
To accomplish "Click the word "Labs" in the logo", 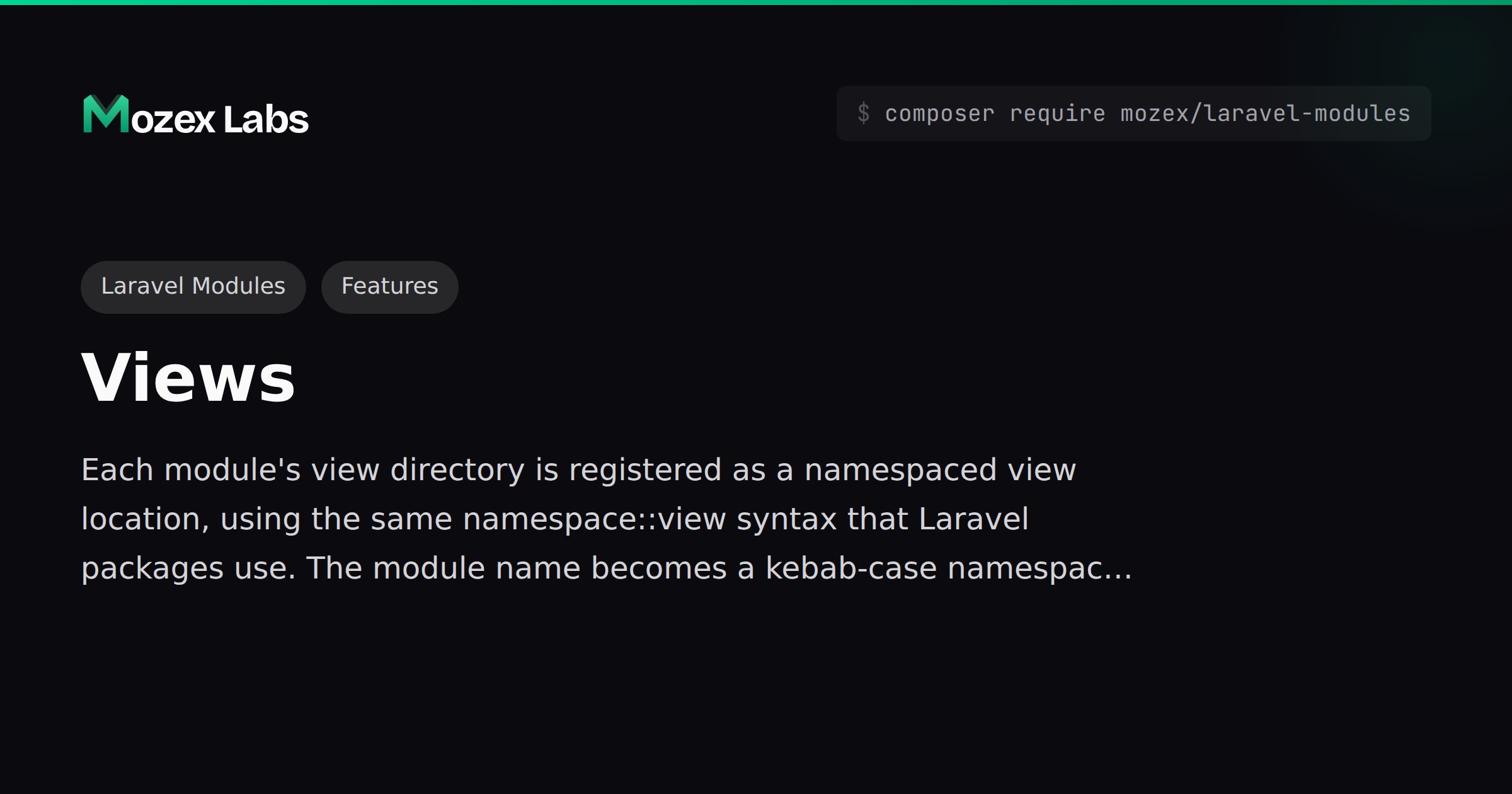I will pyautogui.click(x=266, y=119).
